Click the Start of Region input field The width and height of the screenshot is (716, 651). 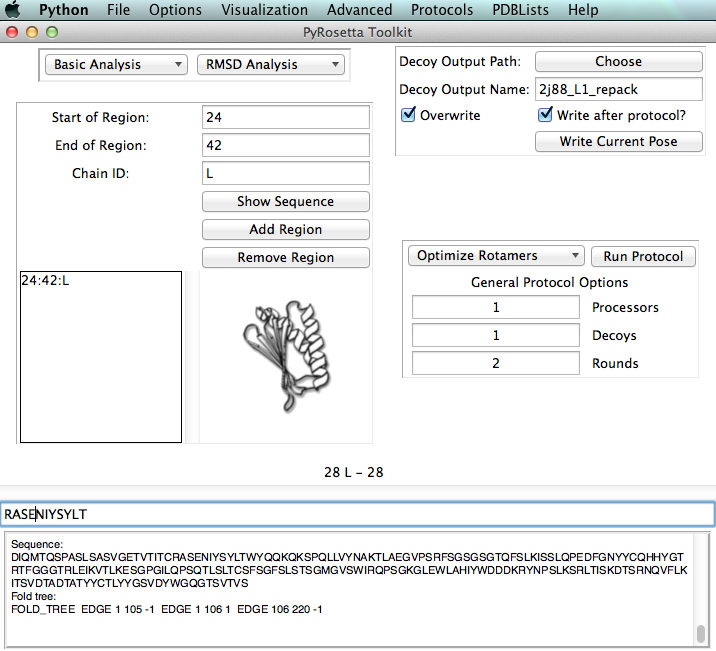[285, 118]
